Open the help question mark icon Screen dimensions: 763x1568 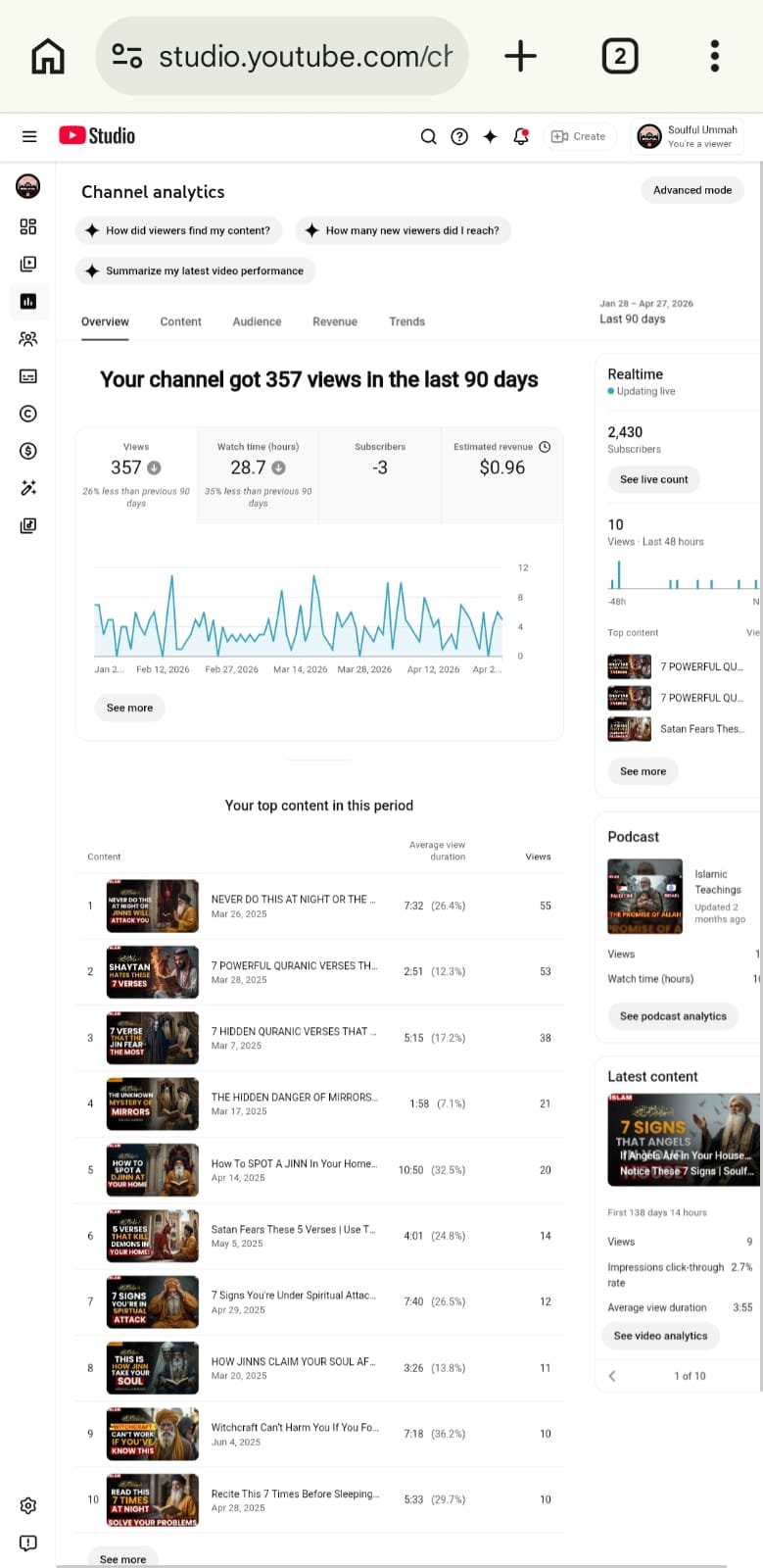459,136
